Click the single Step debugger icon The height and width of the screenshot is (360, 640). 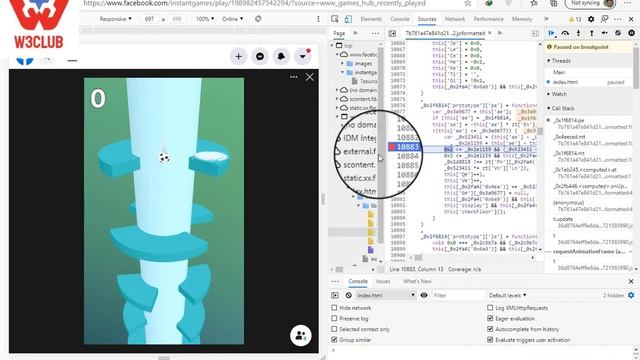604,33
